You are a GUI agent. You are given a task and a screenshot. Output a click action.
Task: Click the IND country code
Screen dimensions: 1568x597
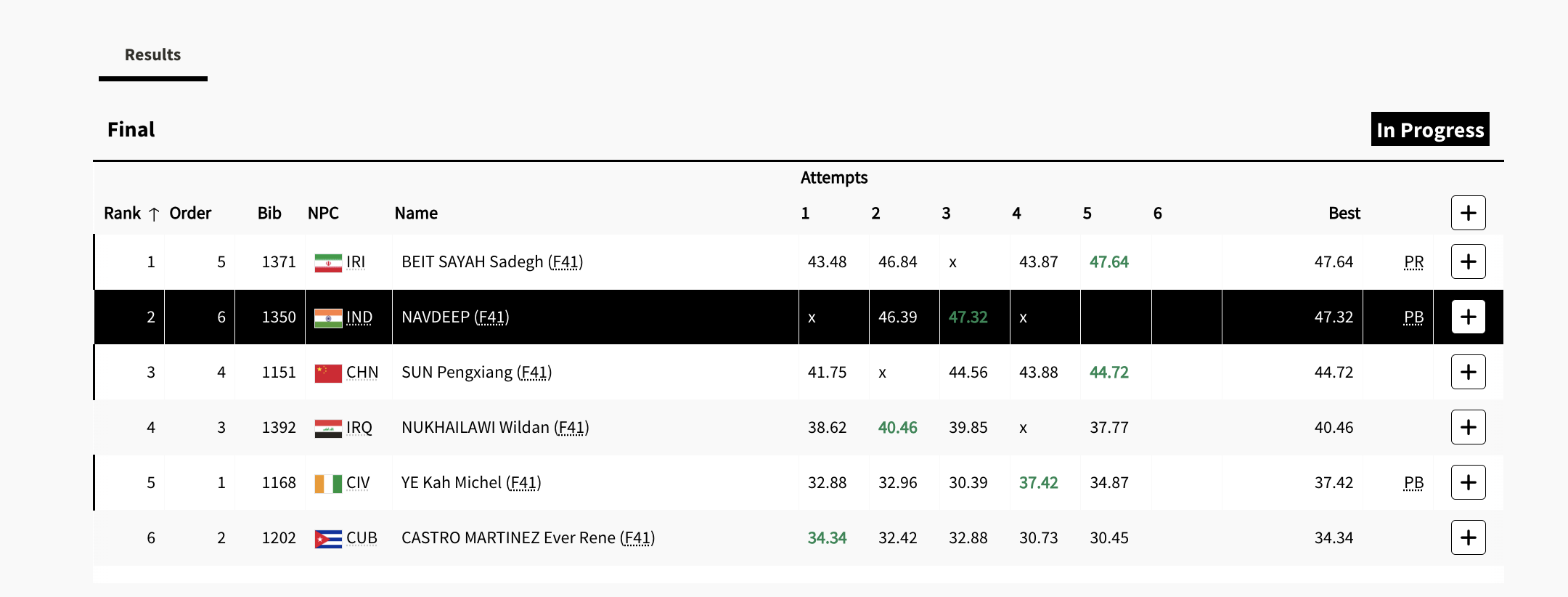(359, 317)
